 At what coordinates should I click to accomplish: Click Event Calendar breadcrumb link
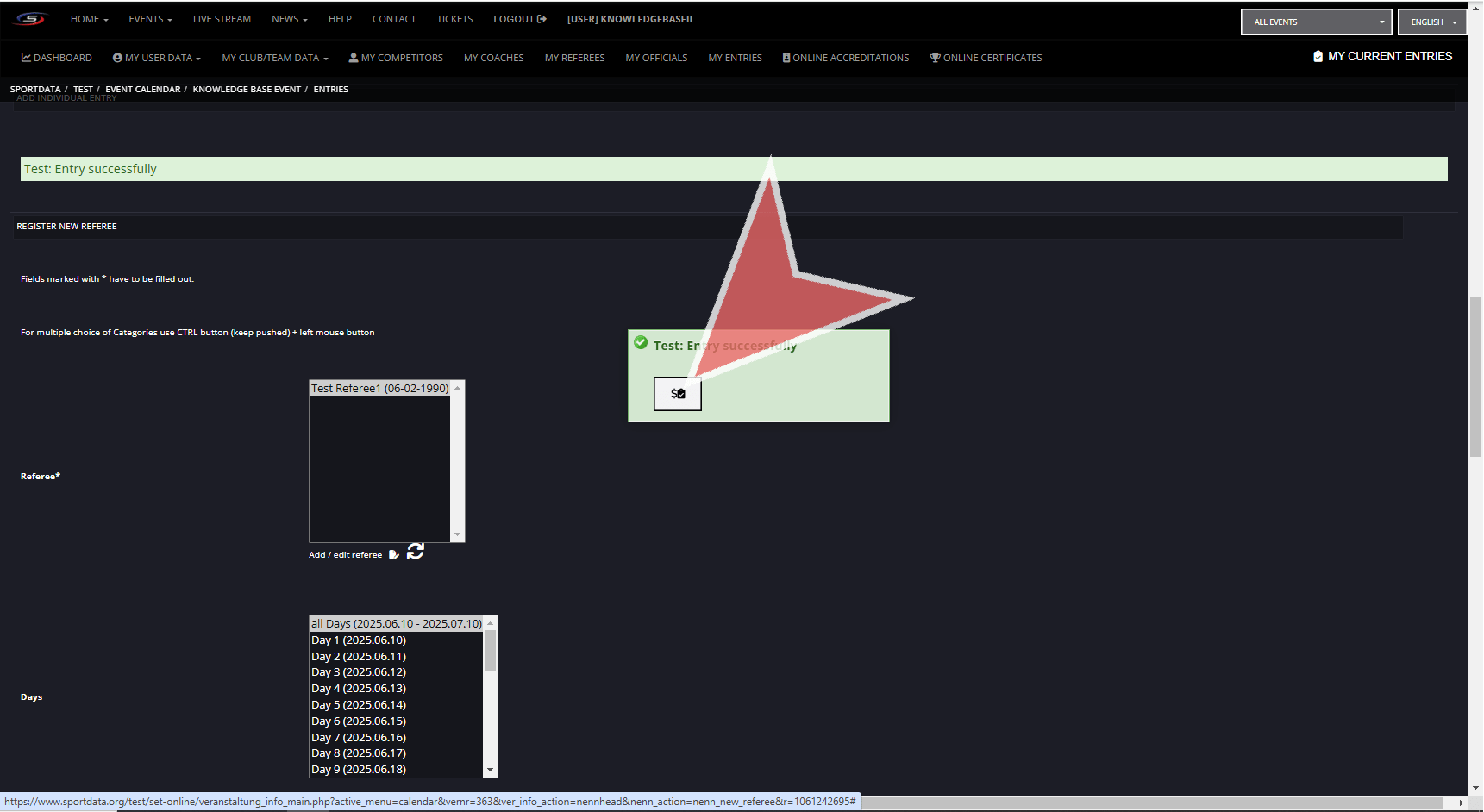tap(143, 90)
